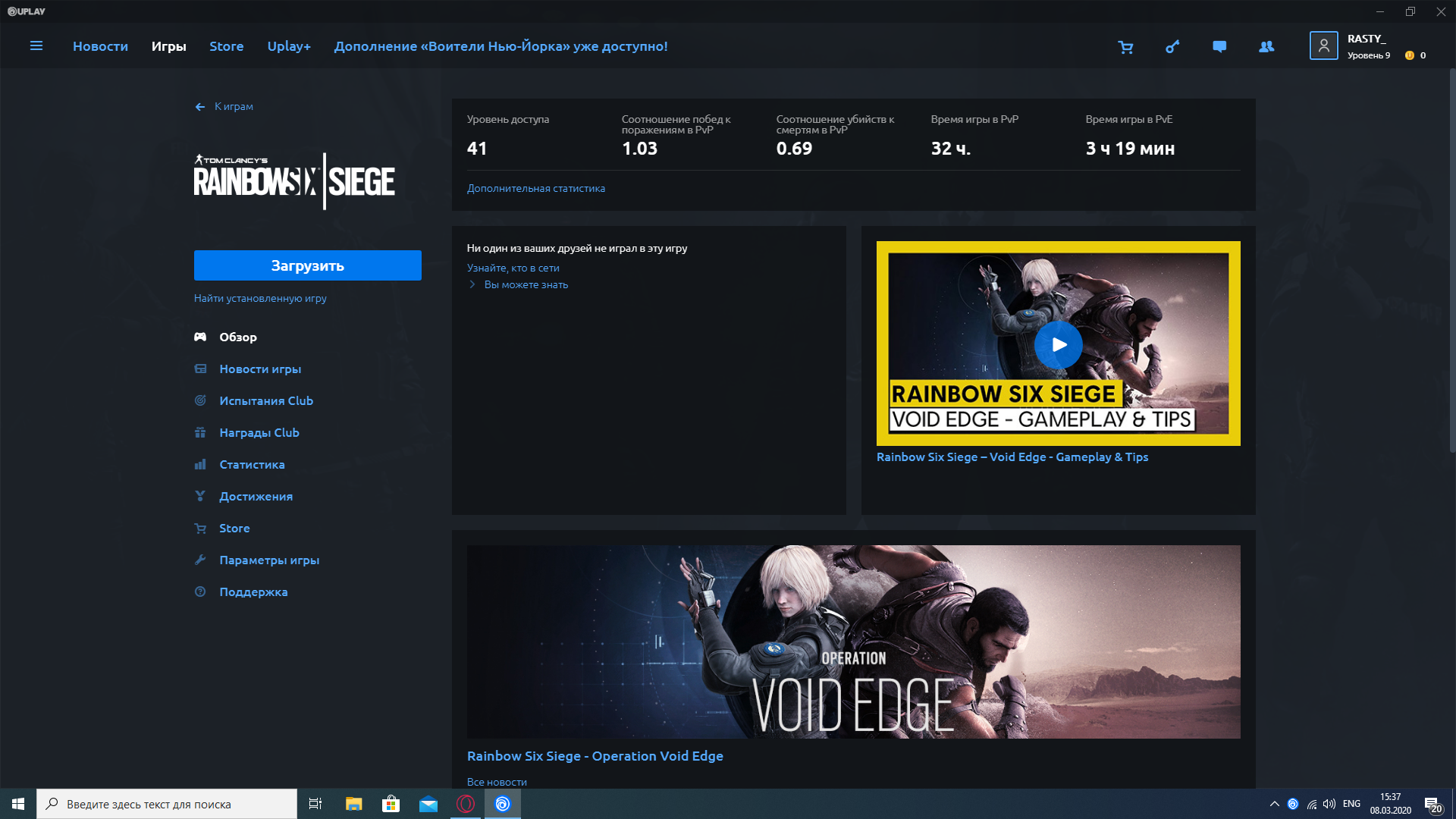
Task: Click the cart icon beside sidebar Store
Action: pos(200,528)
